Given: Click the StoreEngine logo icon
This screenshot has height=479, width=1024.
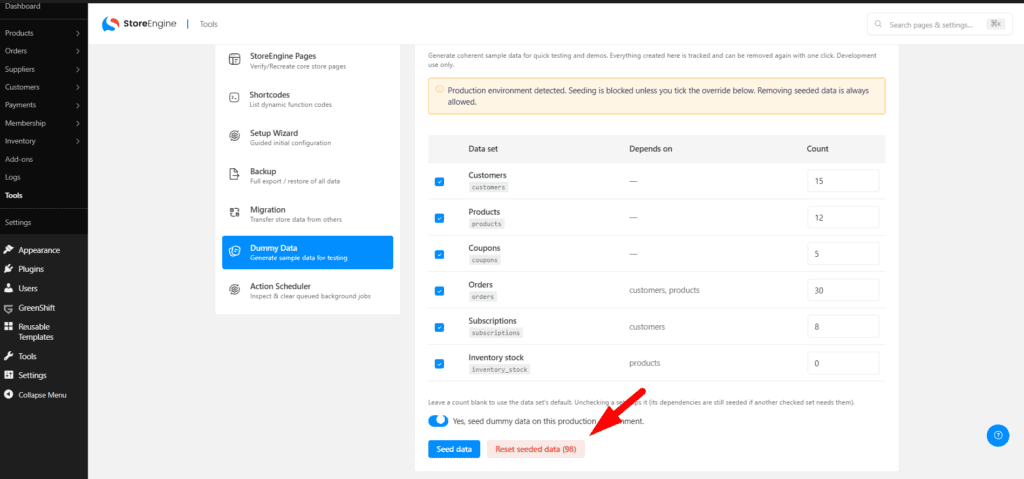Looking at the screenshot, I should point(110,24).
